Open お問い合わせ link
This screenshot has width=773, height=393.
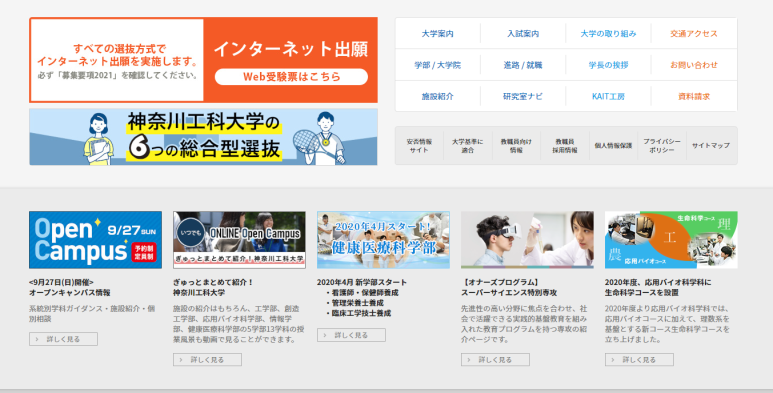[694, 65]
